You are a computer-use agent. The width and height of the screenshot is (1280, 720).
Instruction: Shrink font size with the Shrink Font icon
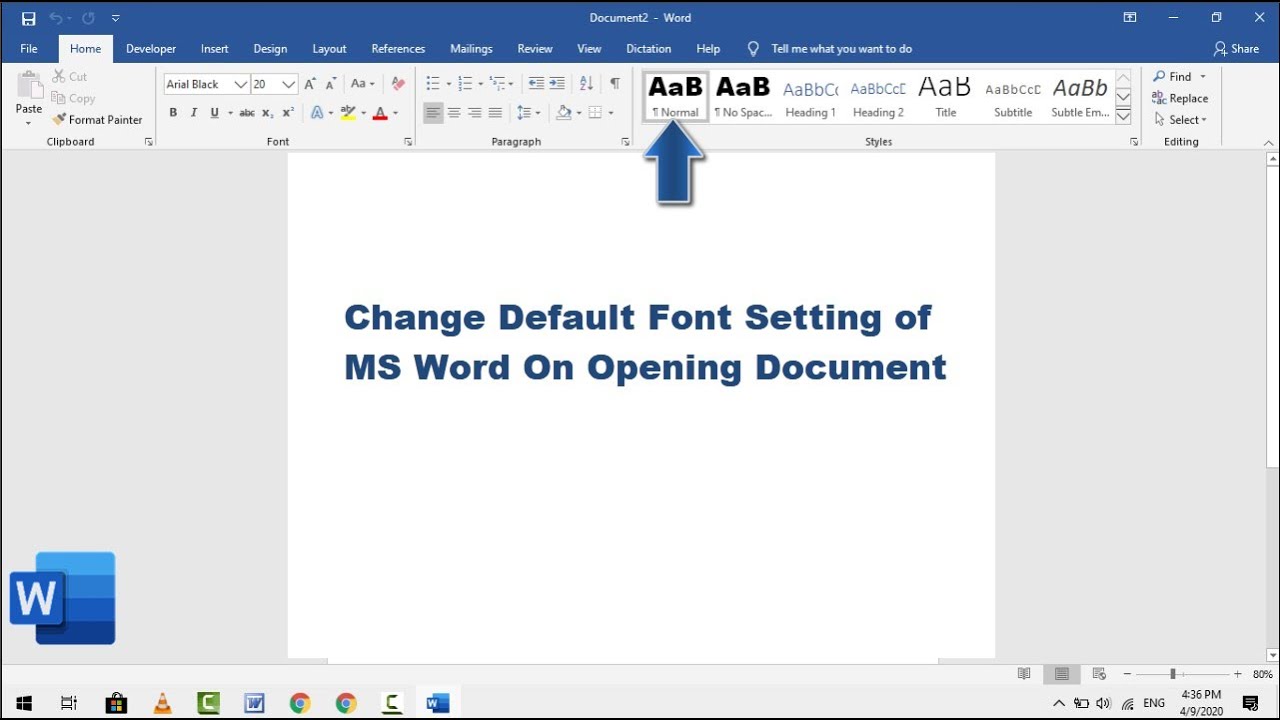point(331,84)
